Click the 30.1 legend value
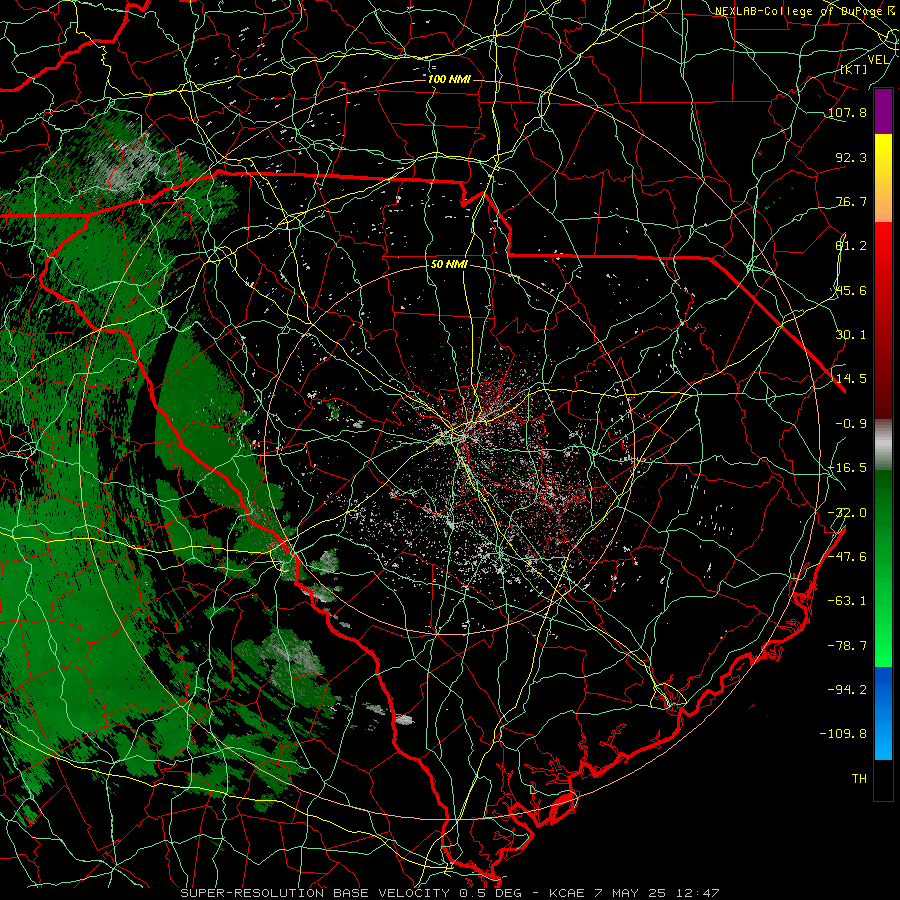Image resolution: width=900 pixels, height=900 pixels. (851, 335)
